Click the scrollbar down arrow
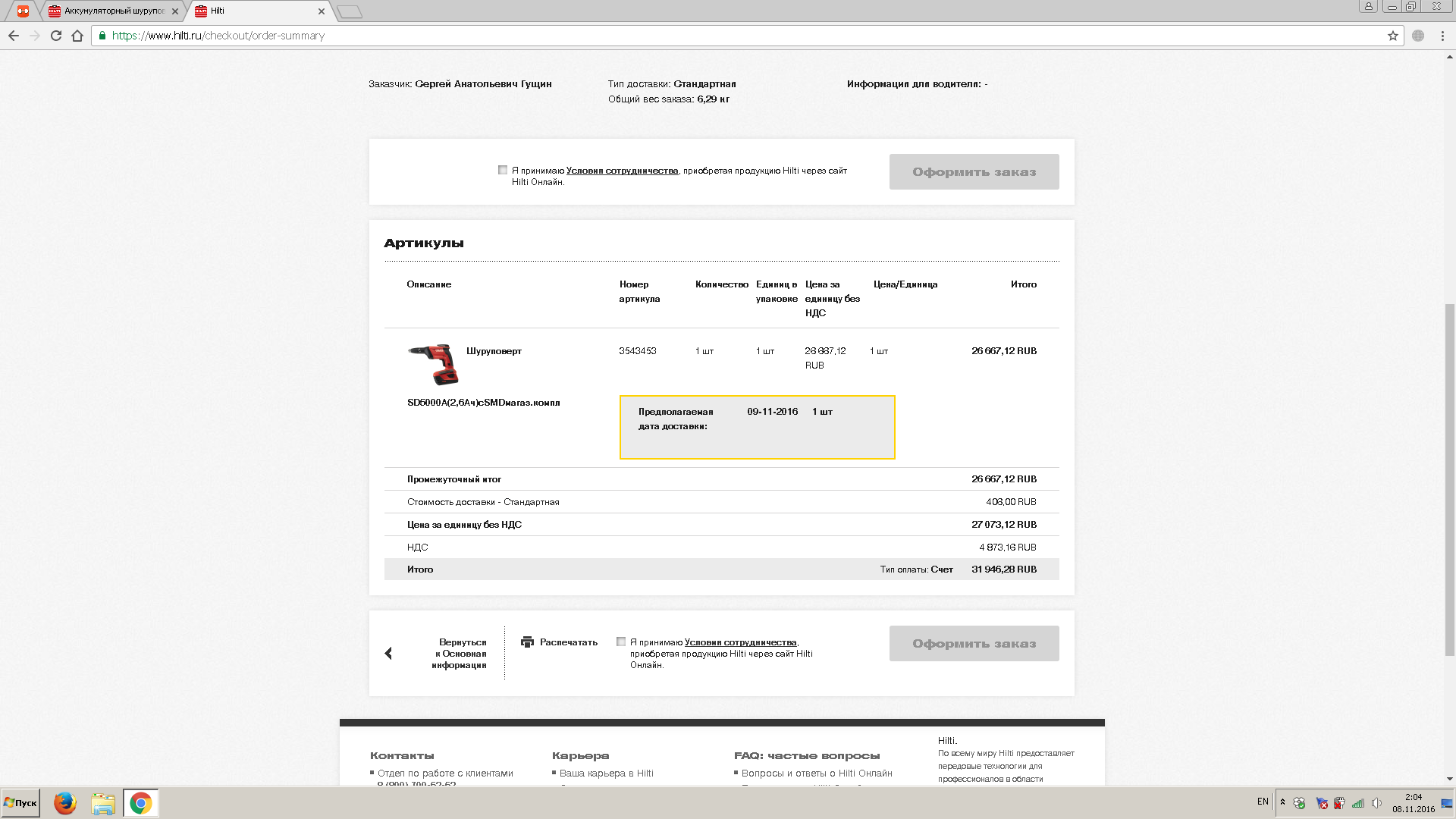 (1449, 779)
